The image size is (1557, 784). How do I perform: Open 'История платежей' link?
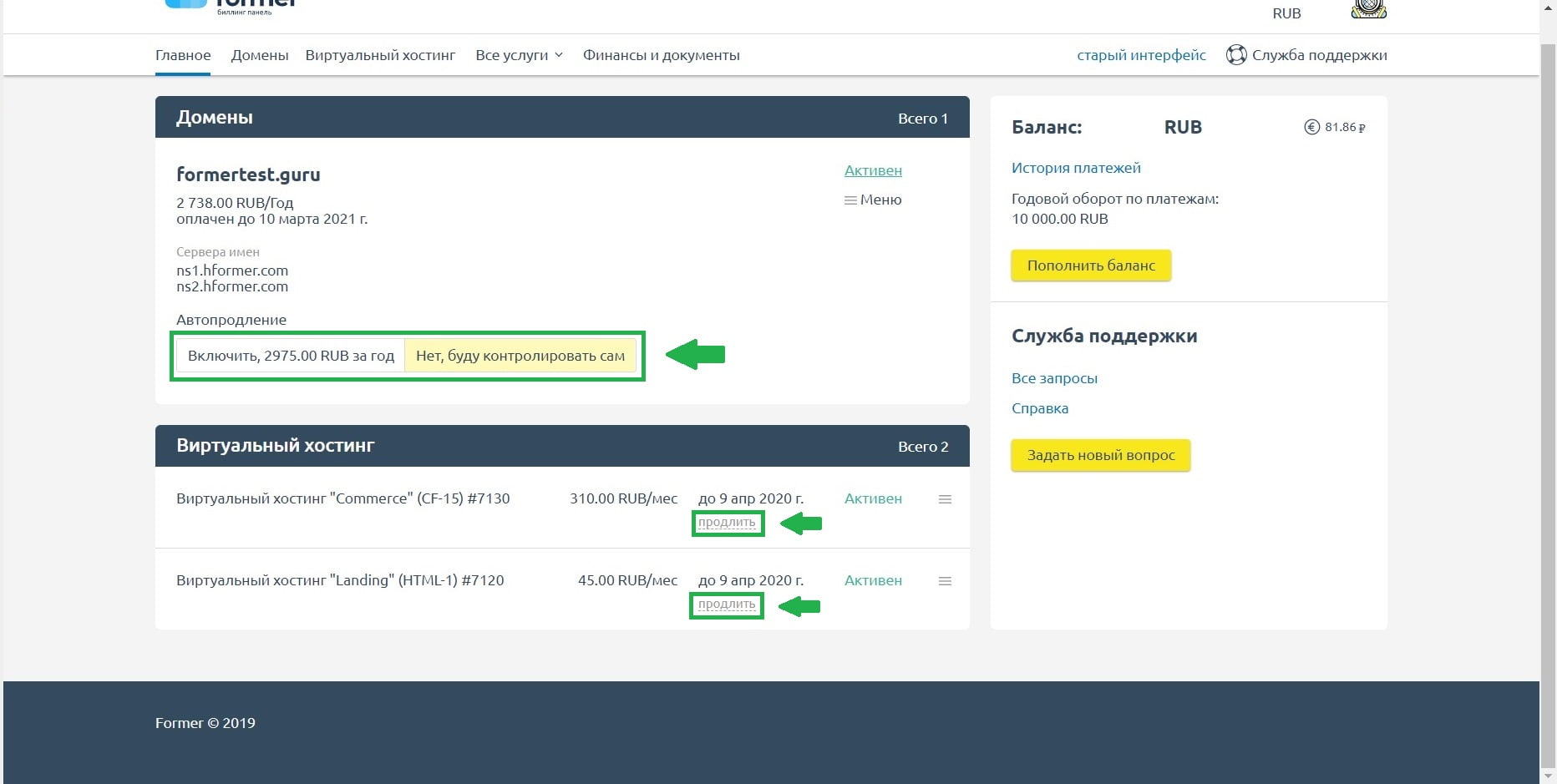(x=1076, y=168)
